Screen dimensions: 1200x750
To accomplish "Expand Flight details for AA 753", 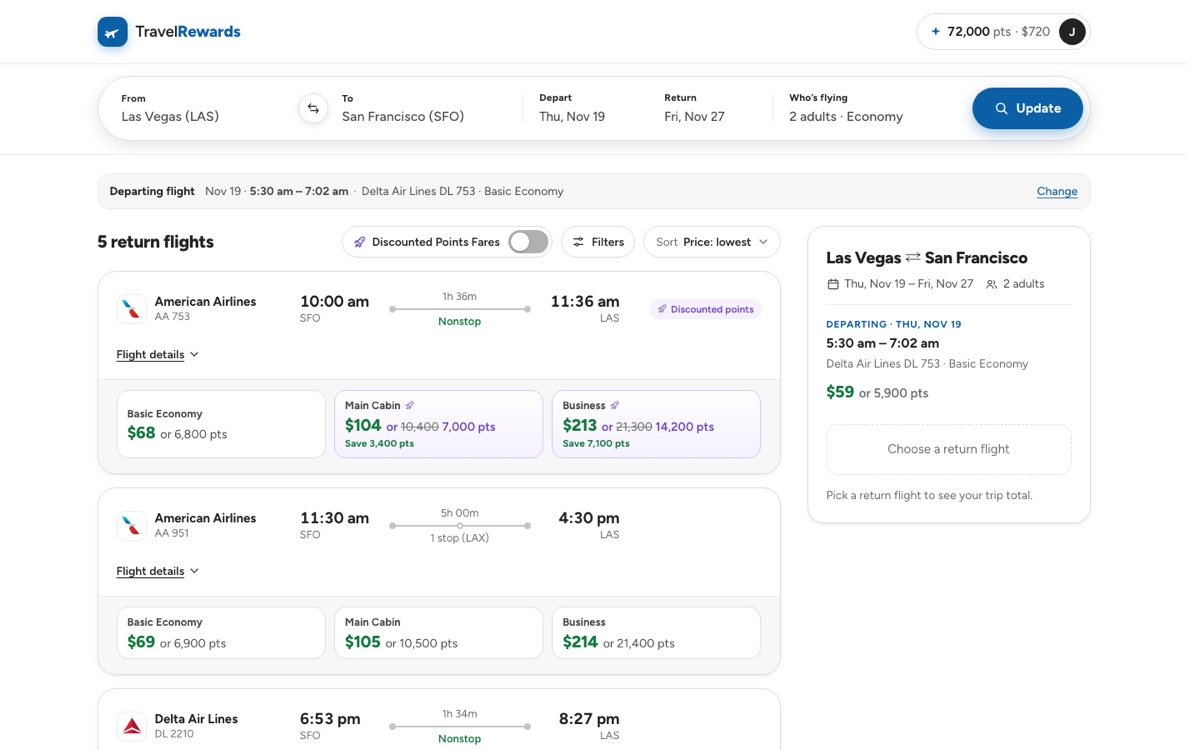I will (158, 354).
